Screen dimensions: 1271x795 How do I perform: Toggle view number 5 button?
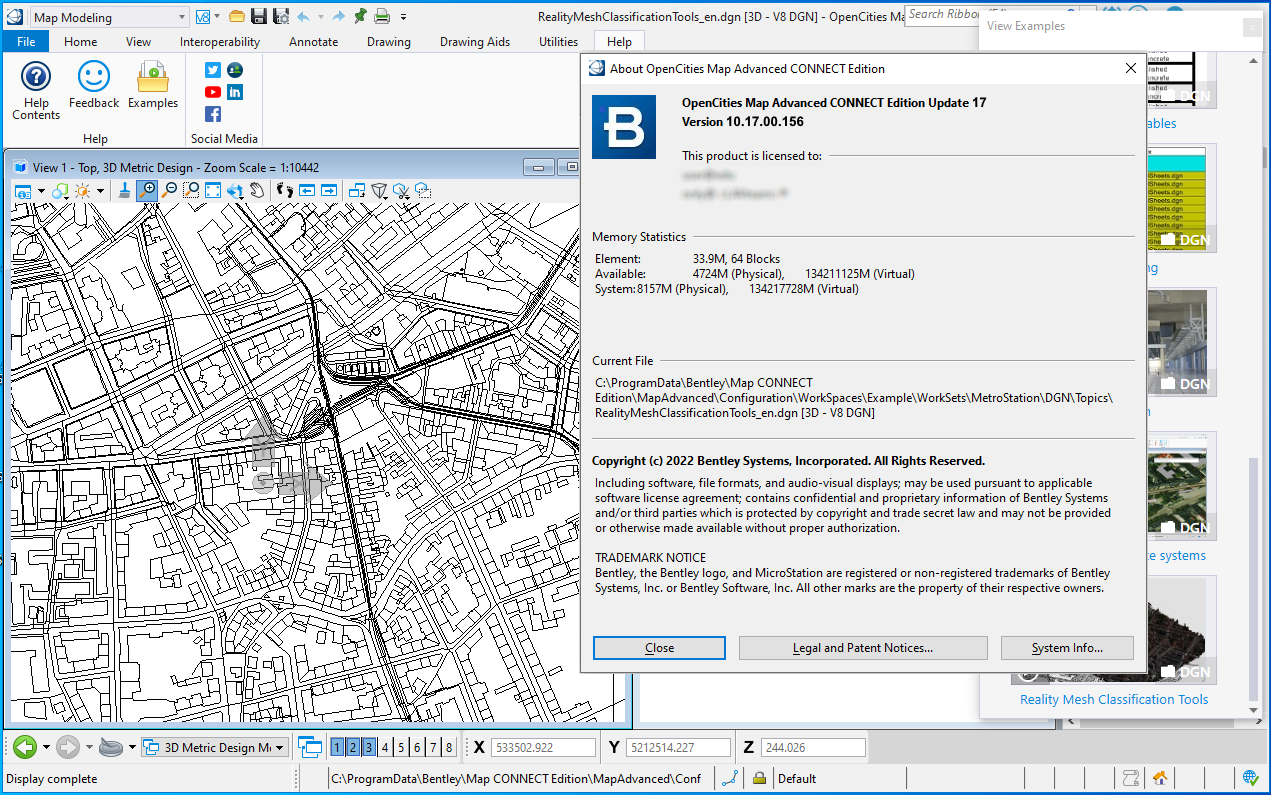(401, 747)
